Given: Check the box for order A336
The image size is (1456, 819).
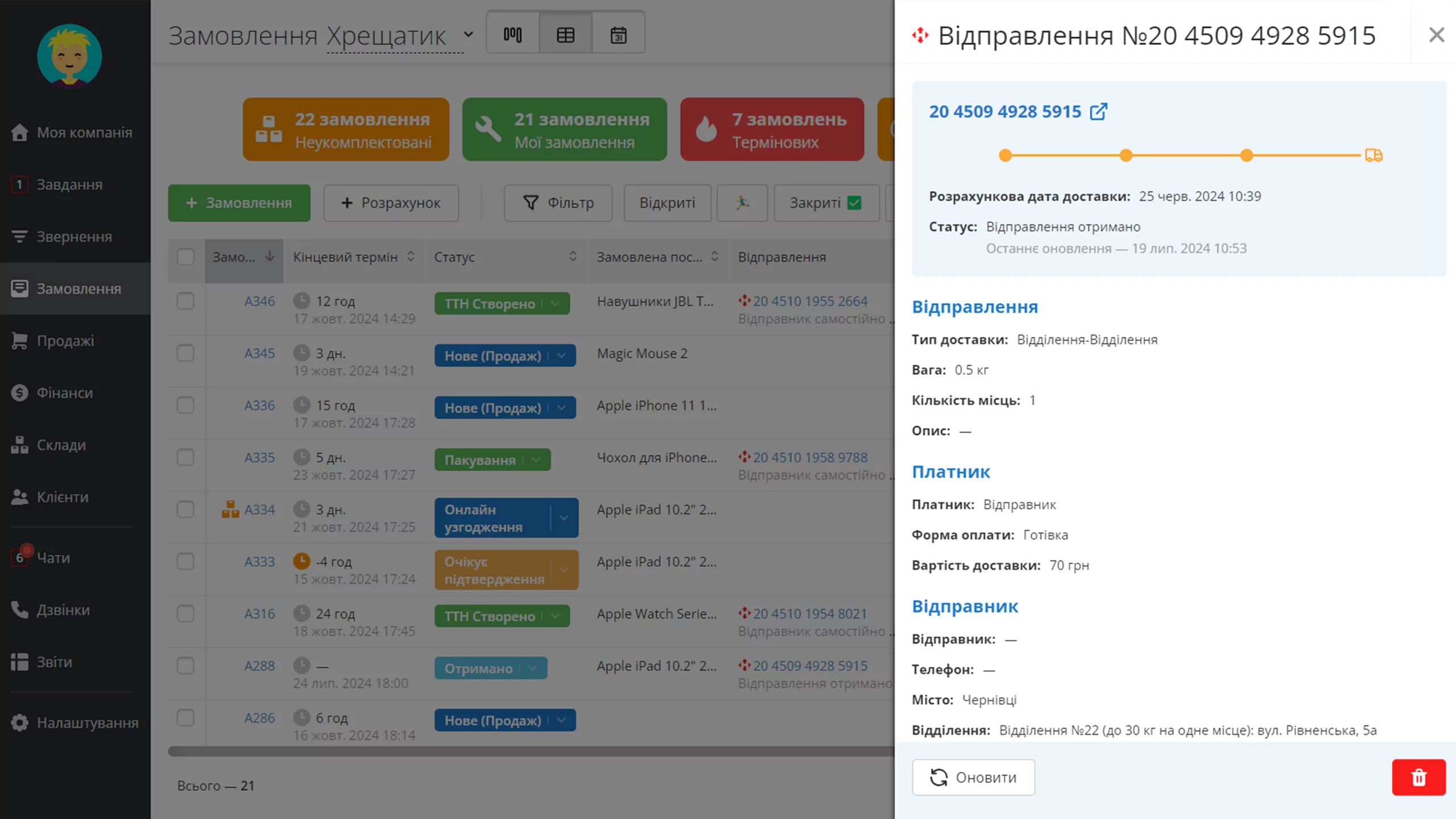Looking at the screenshot, I should [185, 406].
